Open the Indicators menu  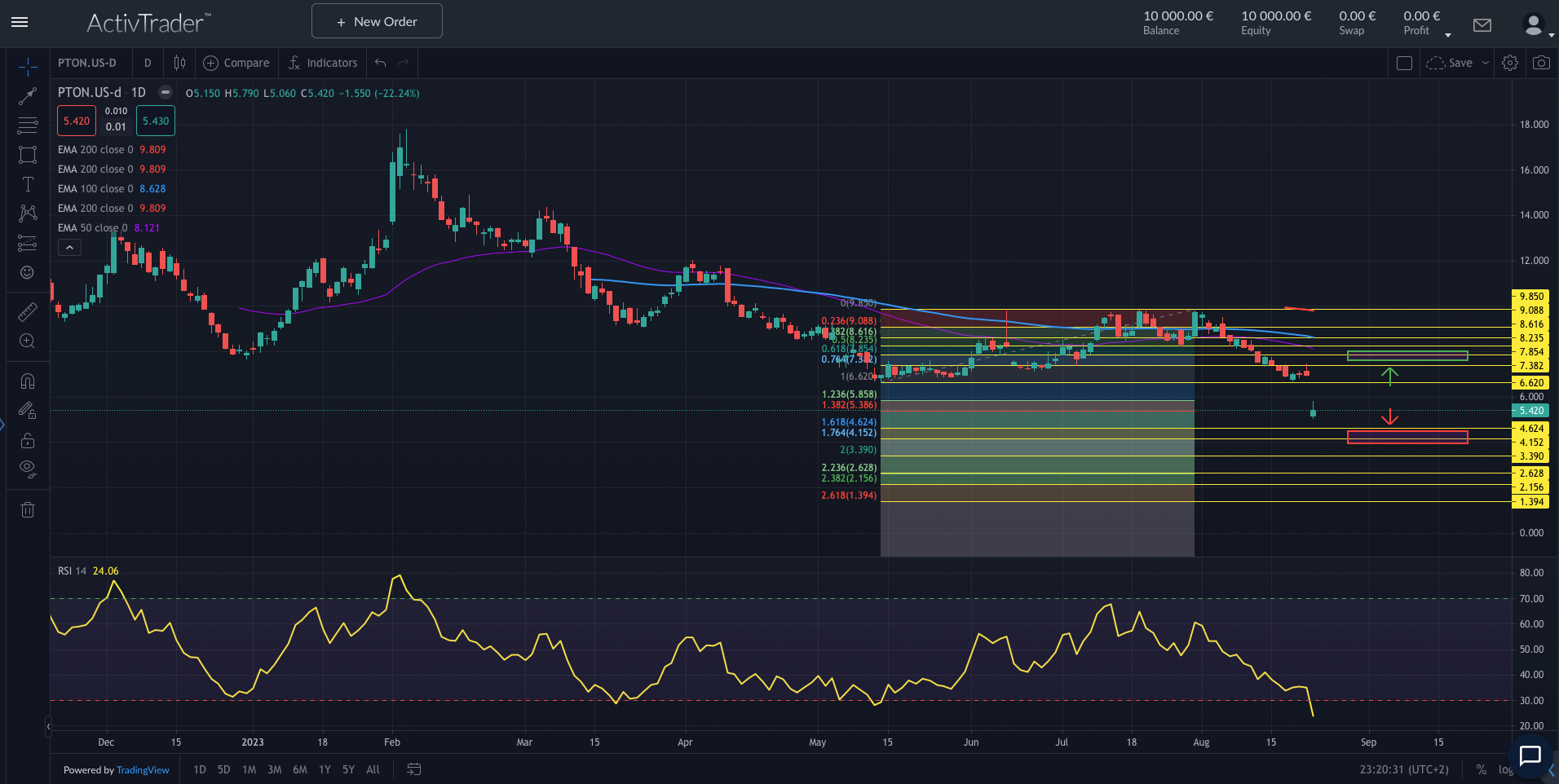(323, 63)
